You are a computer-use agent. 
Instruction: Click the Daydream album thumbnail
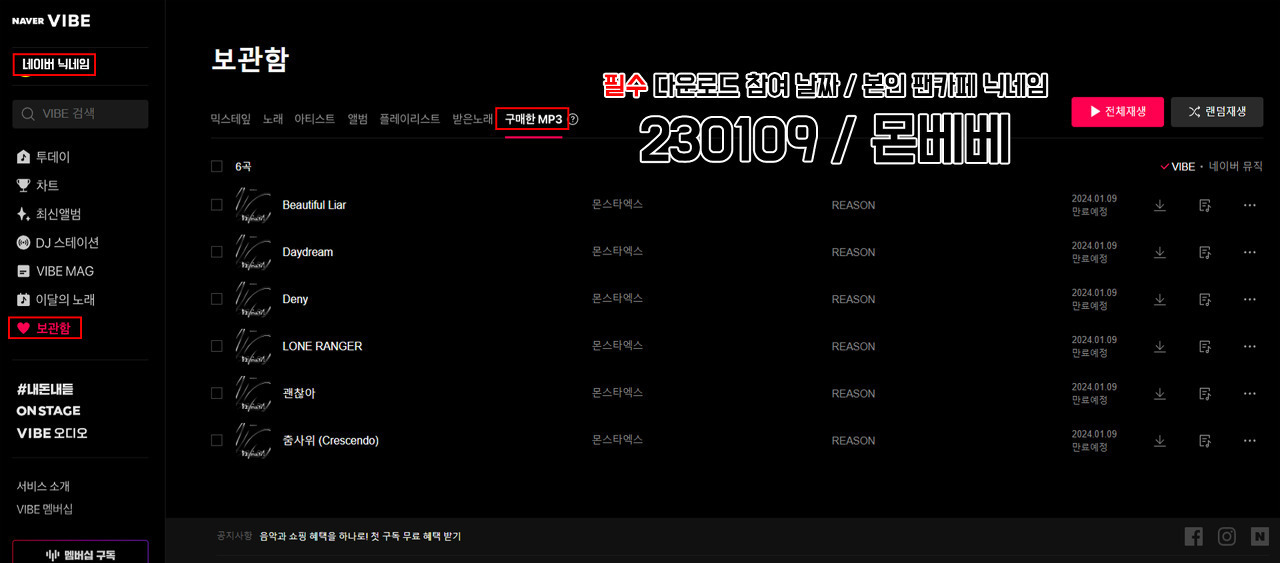pos(252,252)
